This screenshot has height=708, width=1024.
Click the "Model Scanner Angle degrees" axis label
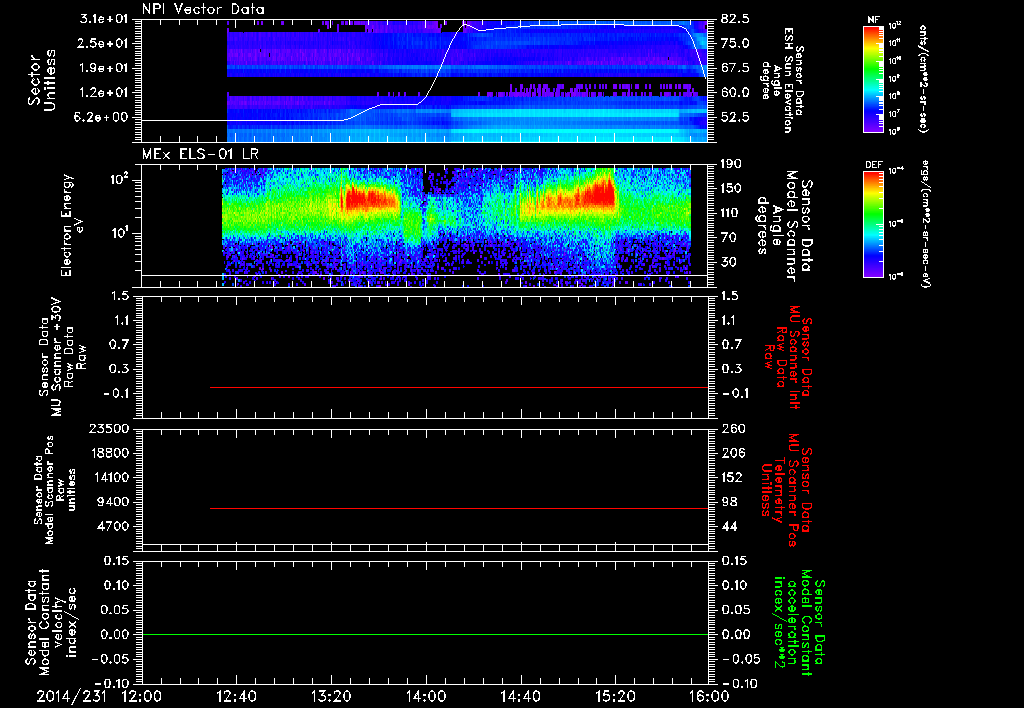pyautogui.click(x=777, y=225)
